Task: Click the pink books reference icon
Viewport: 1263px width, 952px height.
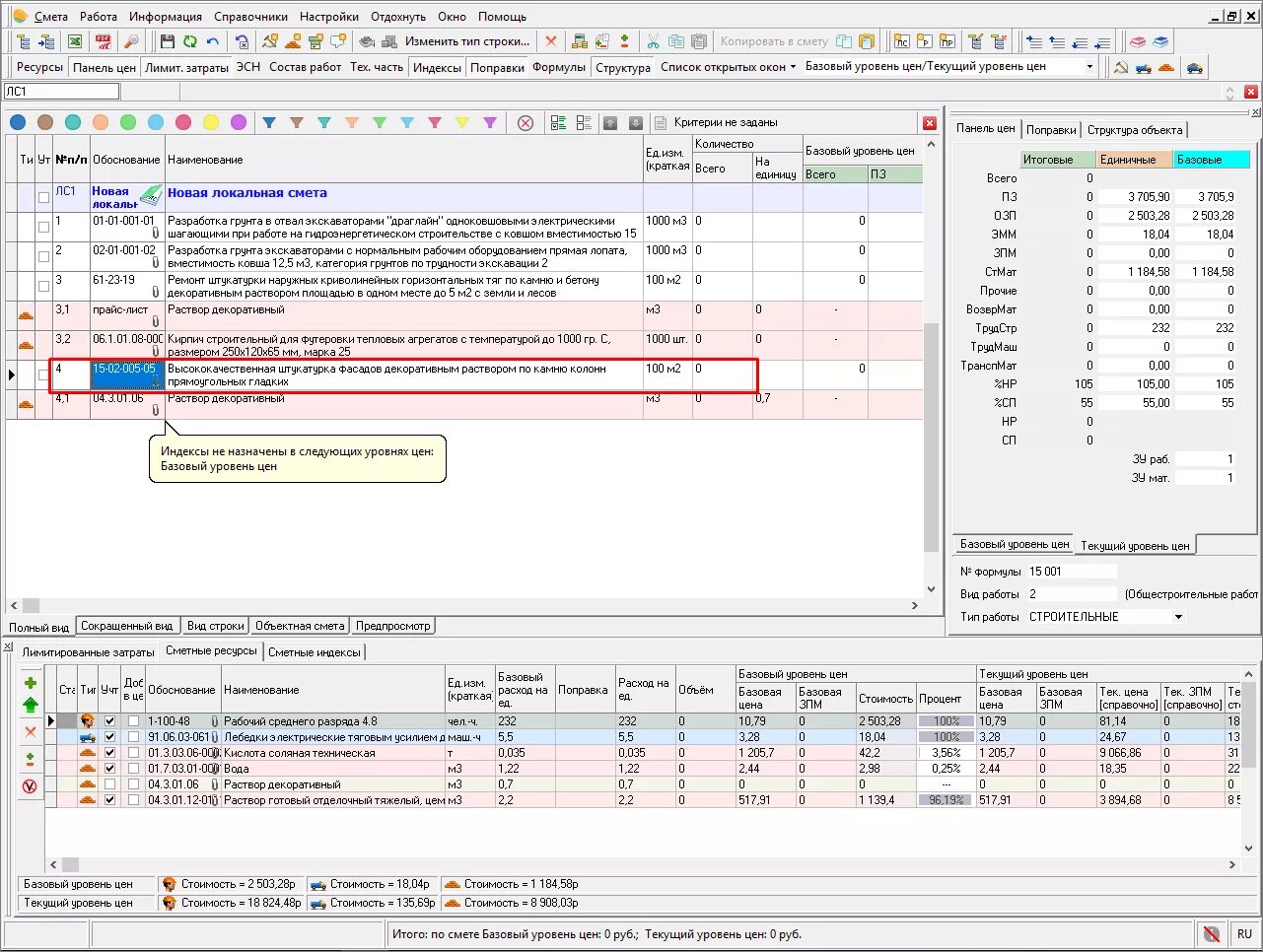Action: coord(1138,41)
